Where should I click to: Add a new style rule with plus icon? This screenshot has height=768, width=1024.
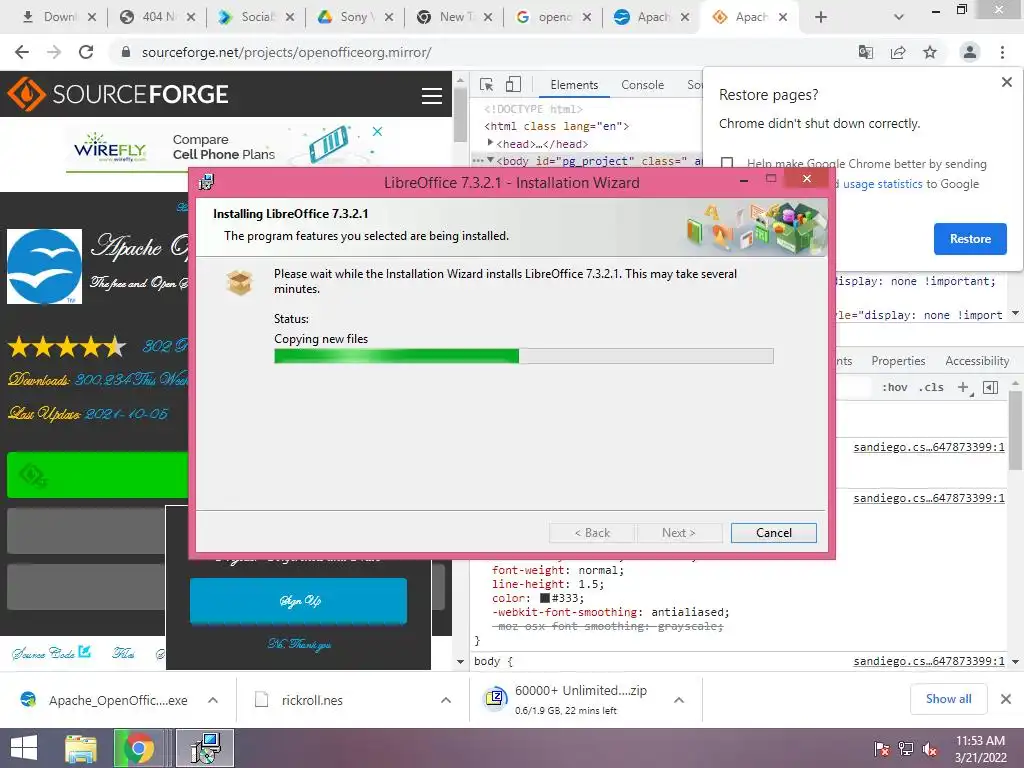point(963,387)
